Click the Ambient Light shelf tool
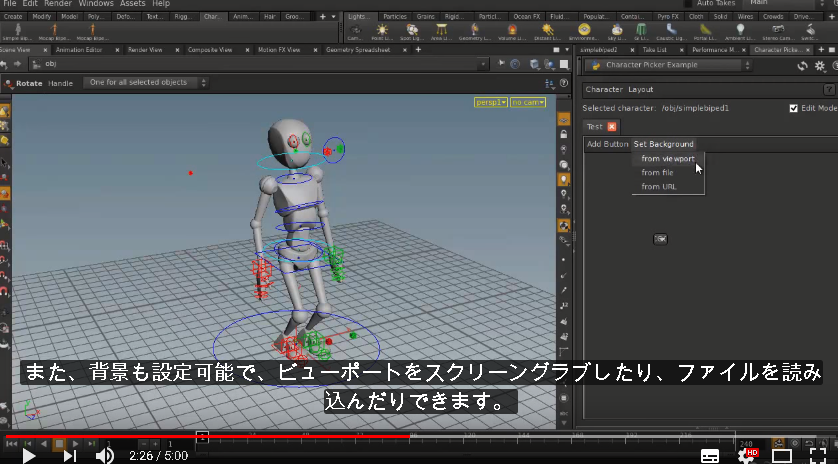This screenshot has height=464, width=838. pos(740,32)
